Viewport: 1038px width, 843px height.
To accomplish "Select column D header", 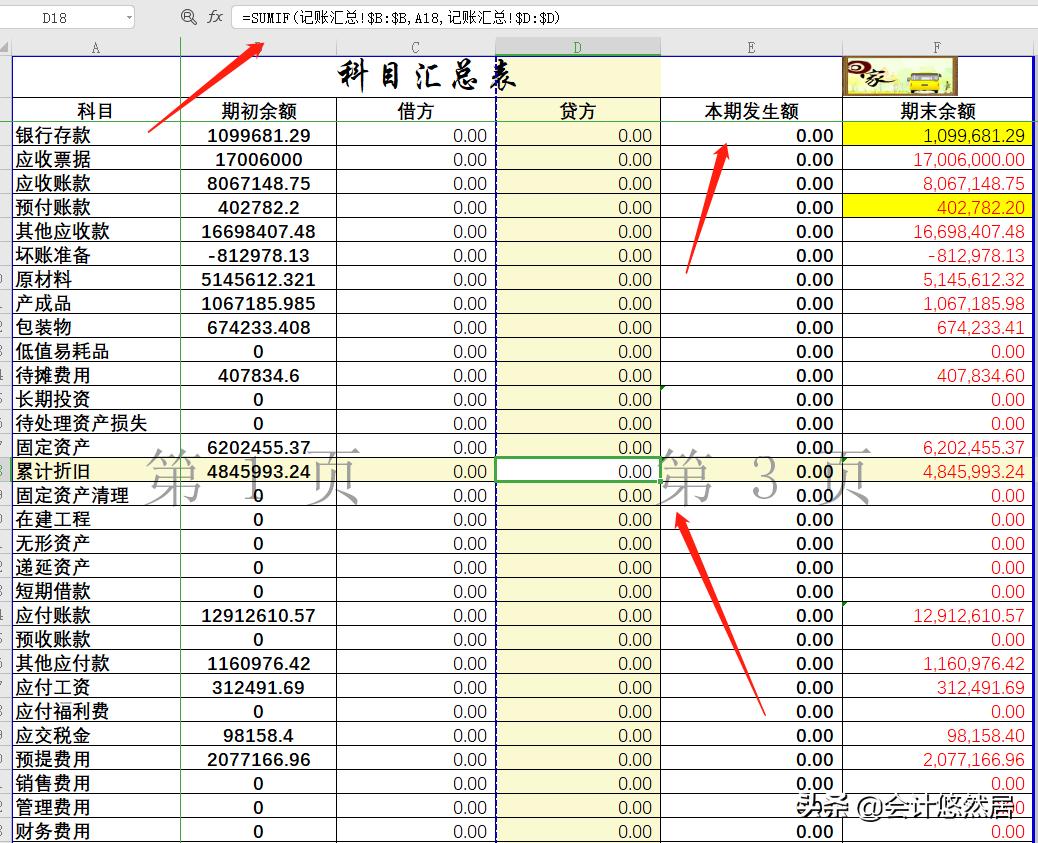I will point(577,45).
